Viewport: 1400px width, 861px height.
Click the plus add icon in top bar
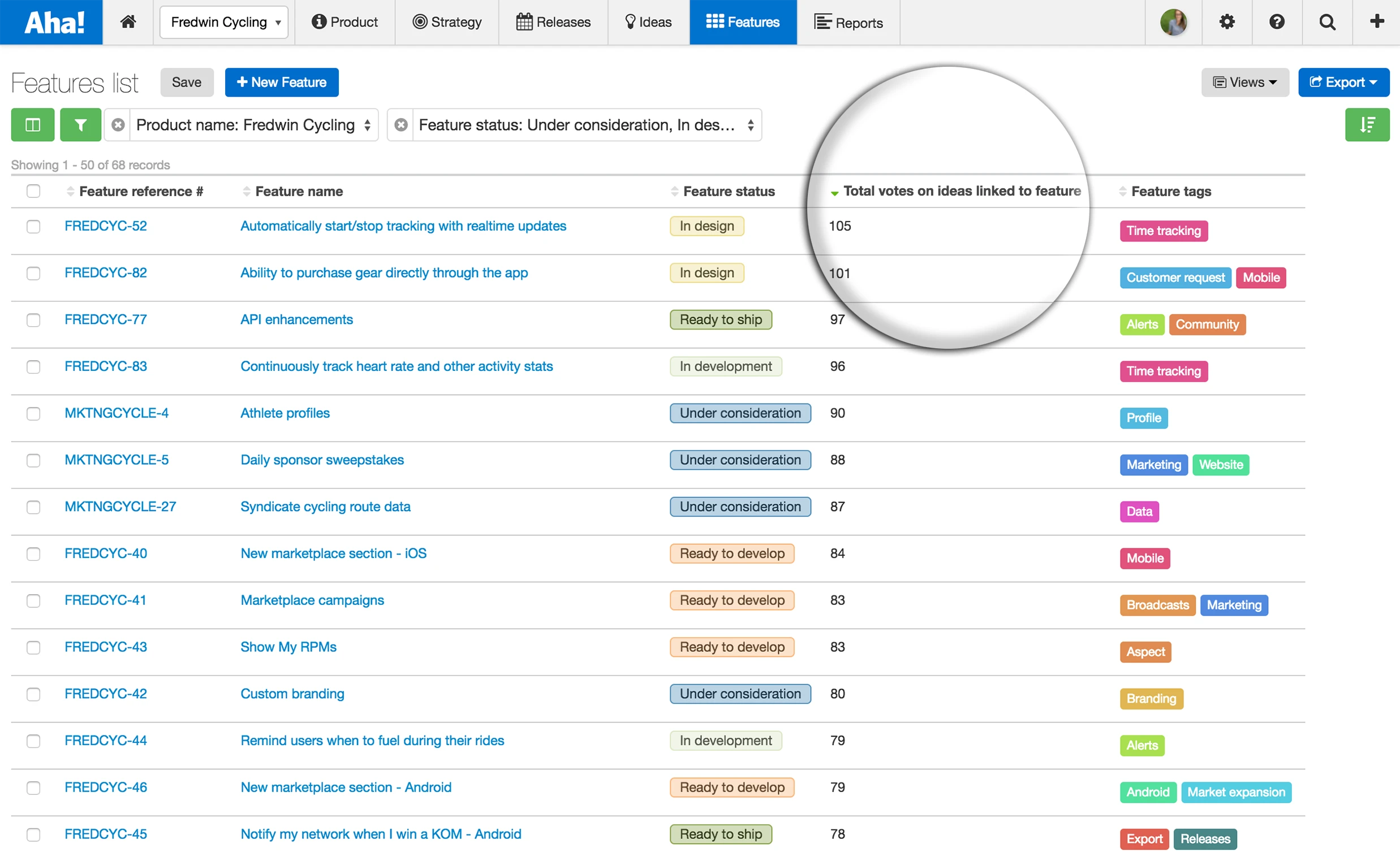[1377, 21]
